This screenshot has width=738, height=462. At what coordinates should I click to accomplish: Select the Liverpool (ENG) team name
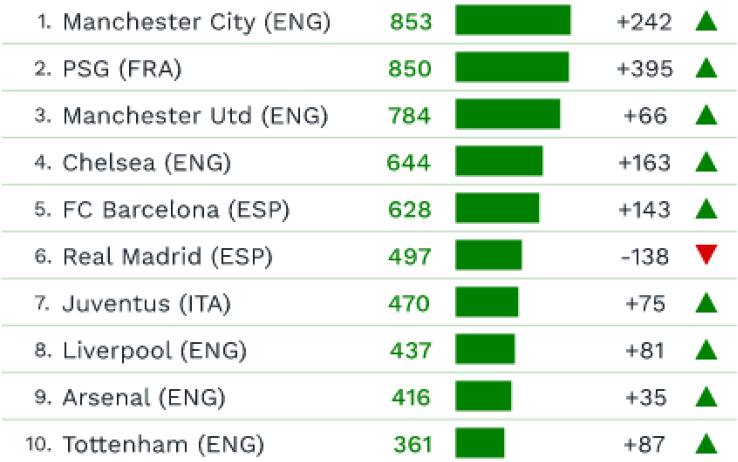point(154,350)
